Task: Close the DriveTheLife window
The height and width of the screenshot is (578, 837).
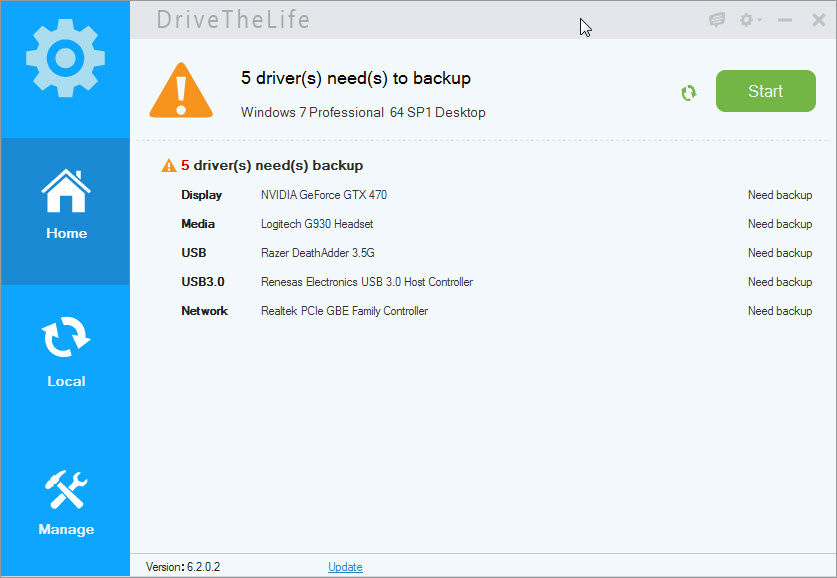Action: click(x=818, y=20)
